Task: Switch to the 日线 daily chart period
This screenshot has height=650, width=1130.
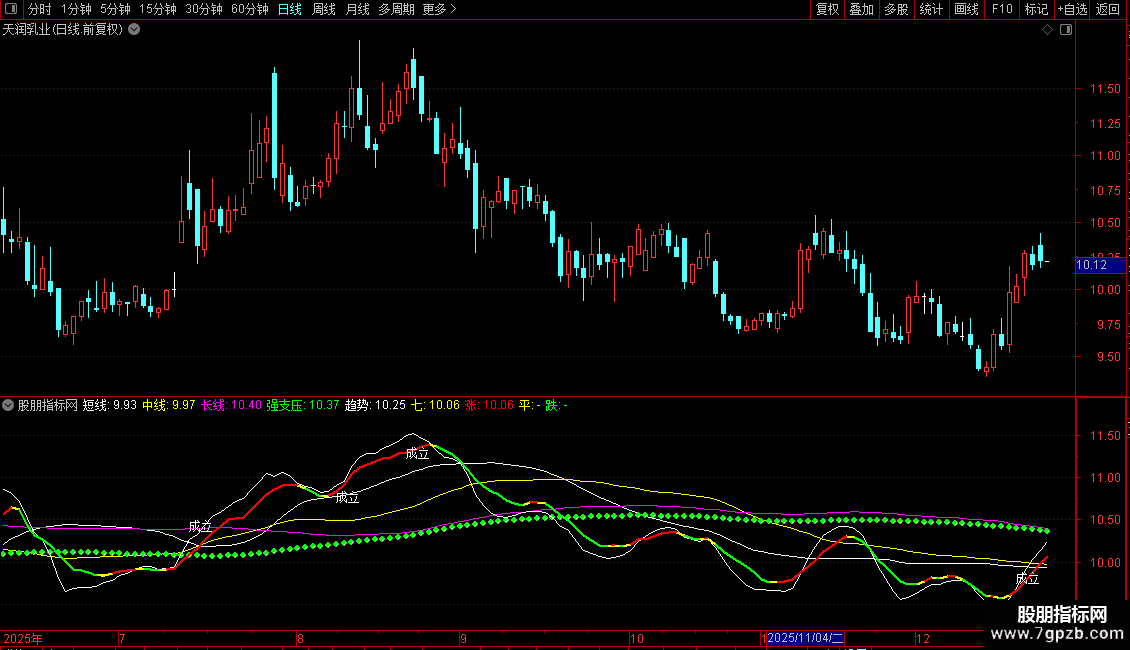Action: tap(289, 9)
